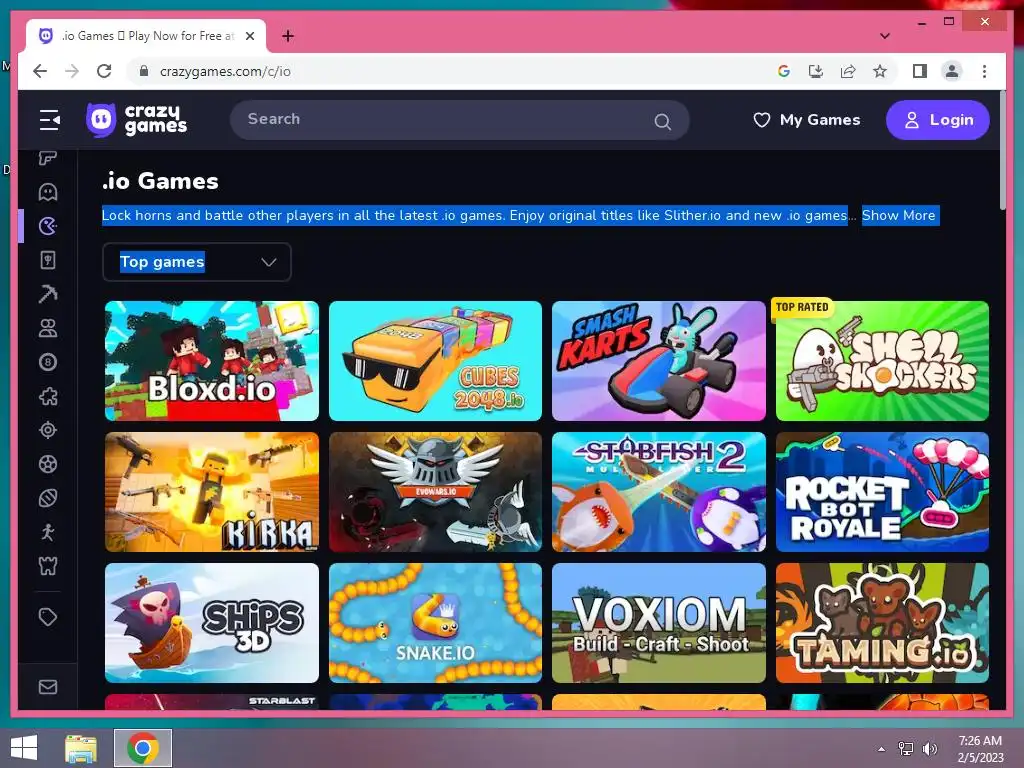Open Chrome tab search chevron
The image size is (1024, 768).
885,36
